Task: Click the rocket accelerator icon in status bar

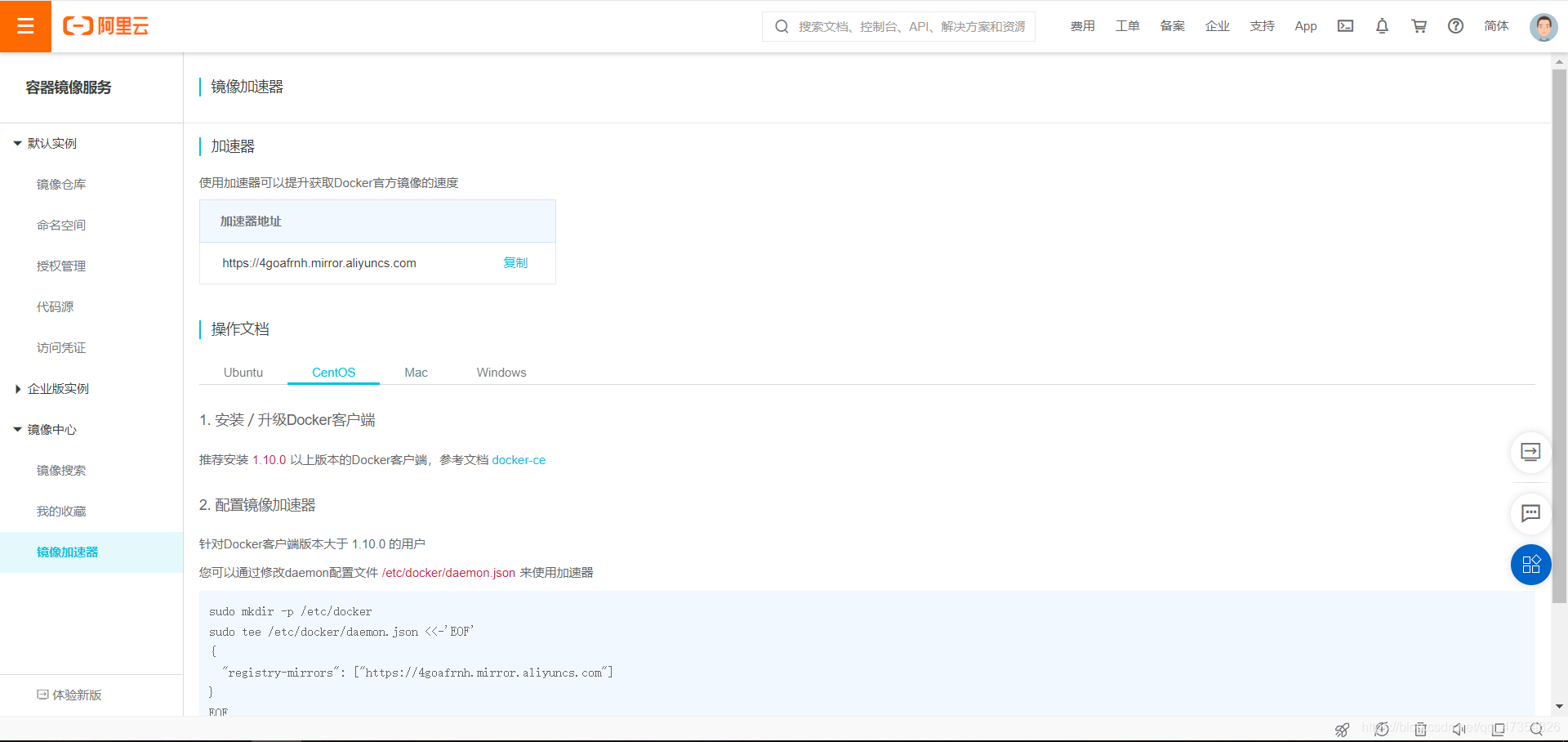Action: click(1342, 729)
